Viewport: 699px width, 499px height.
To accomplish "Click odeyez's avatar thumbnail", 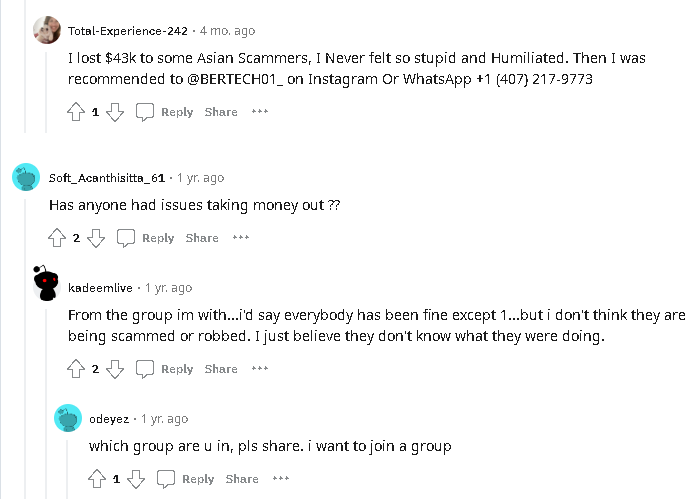I will [68, 418].
